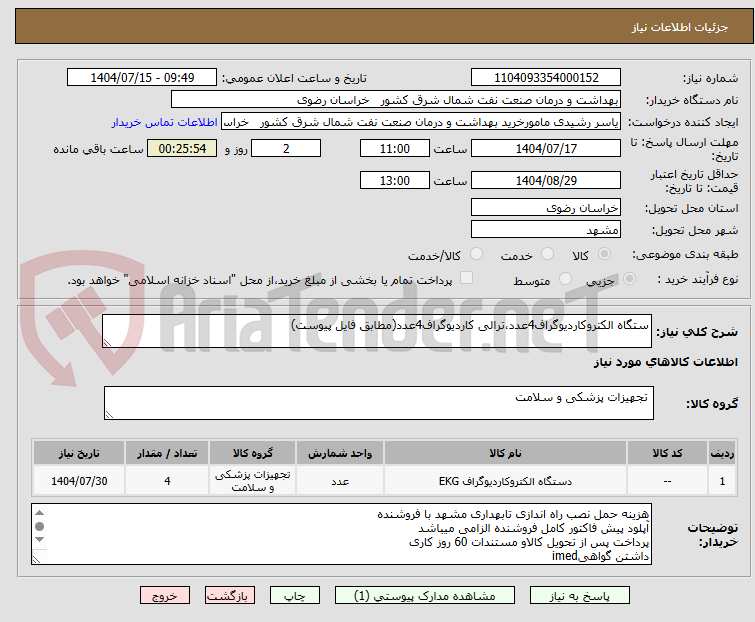This screenshot has height=622, width=755.
Task: Click the need date cell 1404/07/30
Action: pyautogui.click(x=79, y=481)
